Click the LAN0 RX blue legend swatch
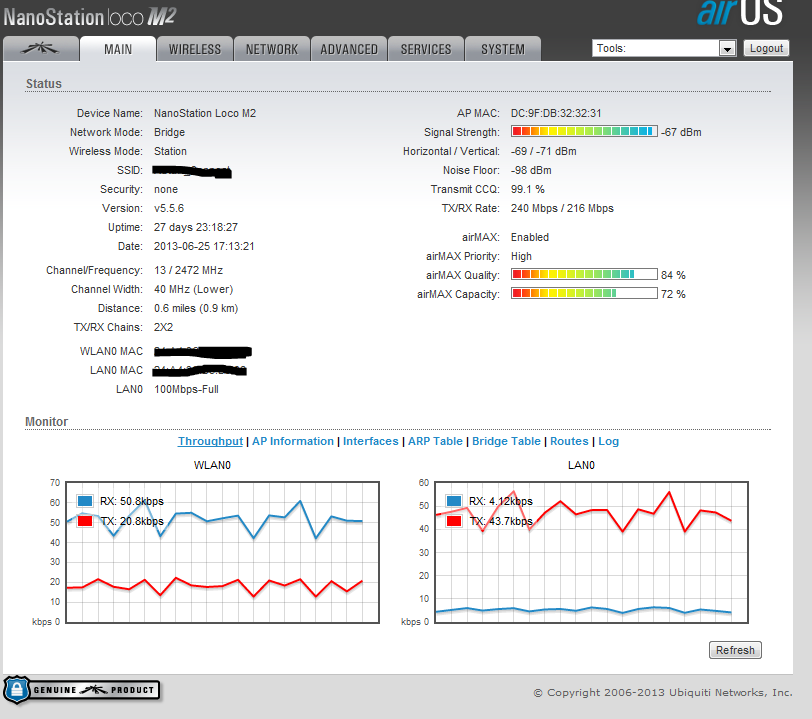 [454, 501]
